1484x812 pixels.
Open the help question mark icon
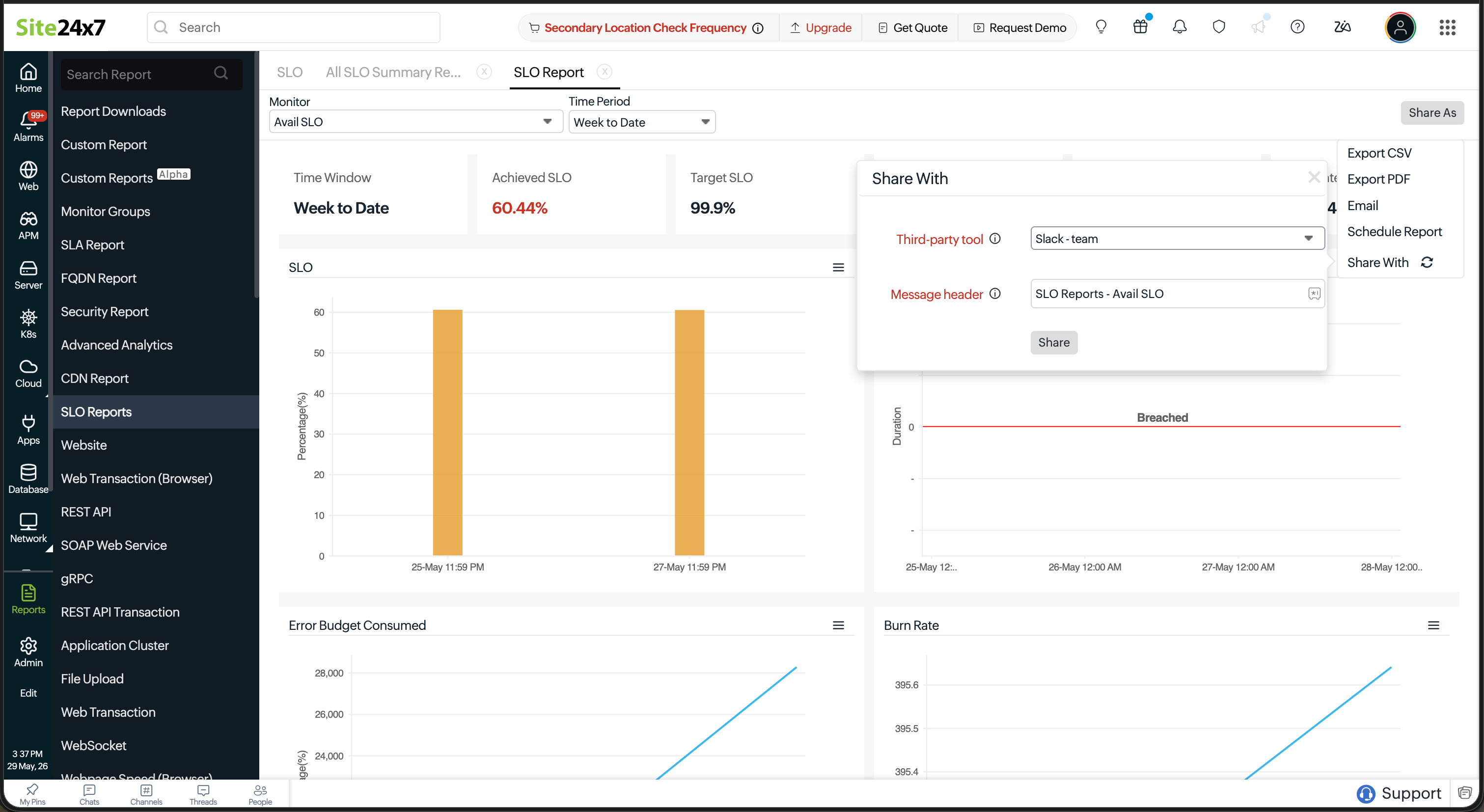click(1297, 27)
